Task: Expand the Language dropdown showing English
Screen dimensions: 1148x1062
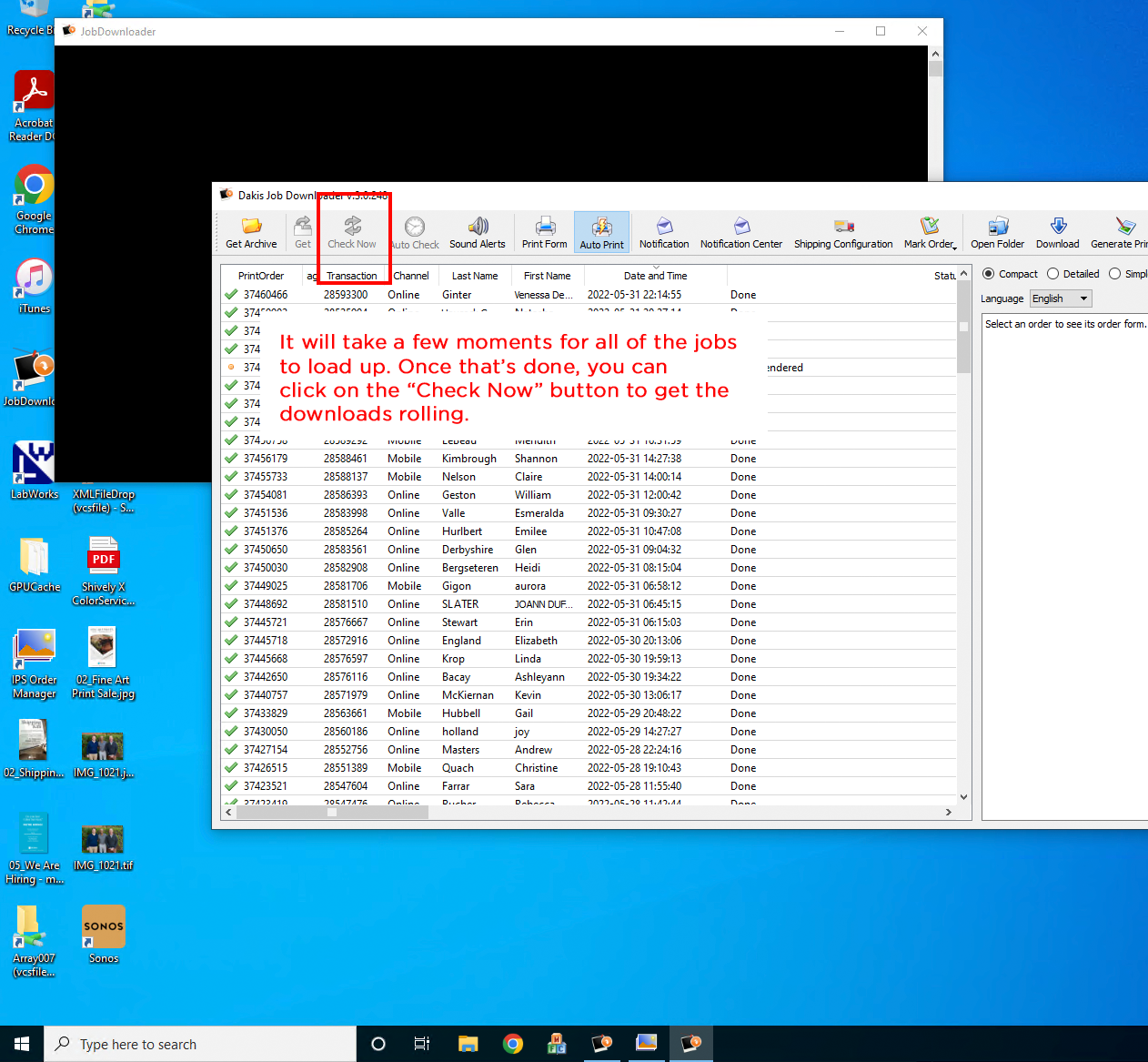Action: click(x=1060, y=298)
